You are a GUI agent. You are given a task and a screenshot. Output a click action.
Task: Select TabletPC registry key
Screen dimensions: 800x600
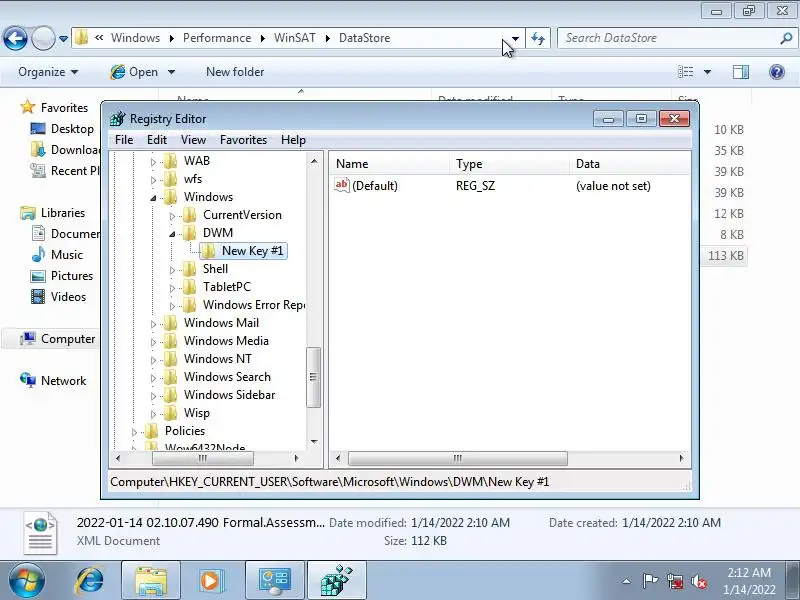tap(227, 287)
